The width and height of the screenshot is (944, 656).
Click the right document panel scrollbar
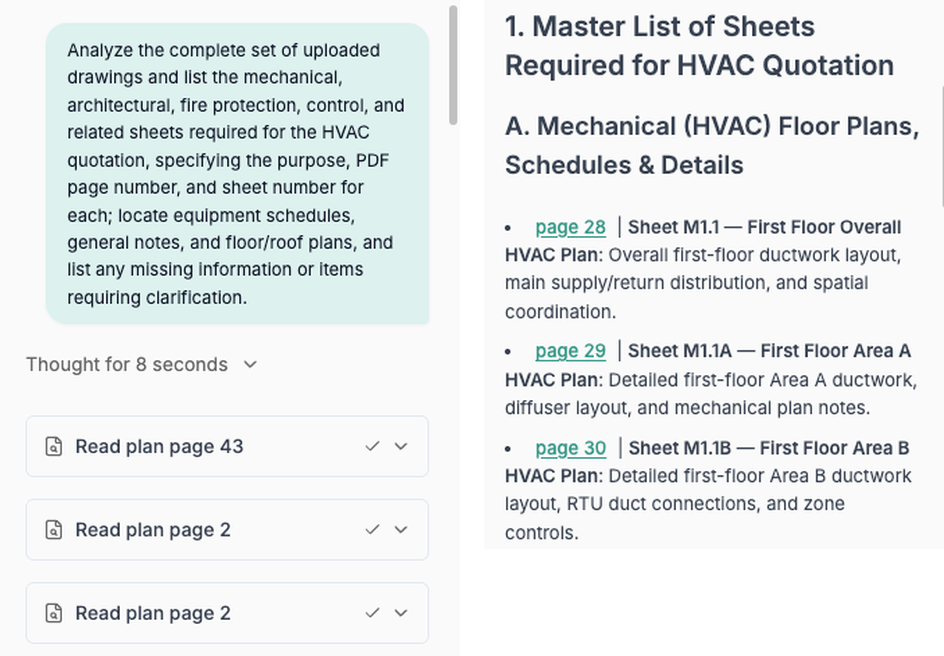942,146
